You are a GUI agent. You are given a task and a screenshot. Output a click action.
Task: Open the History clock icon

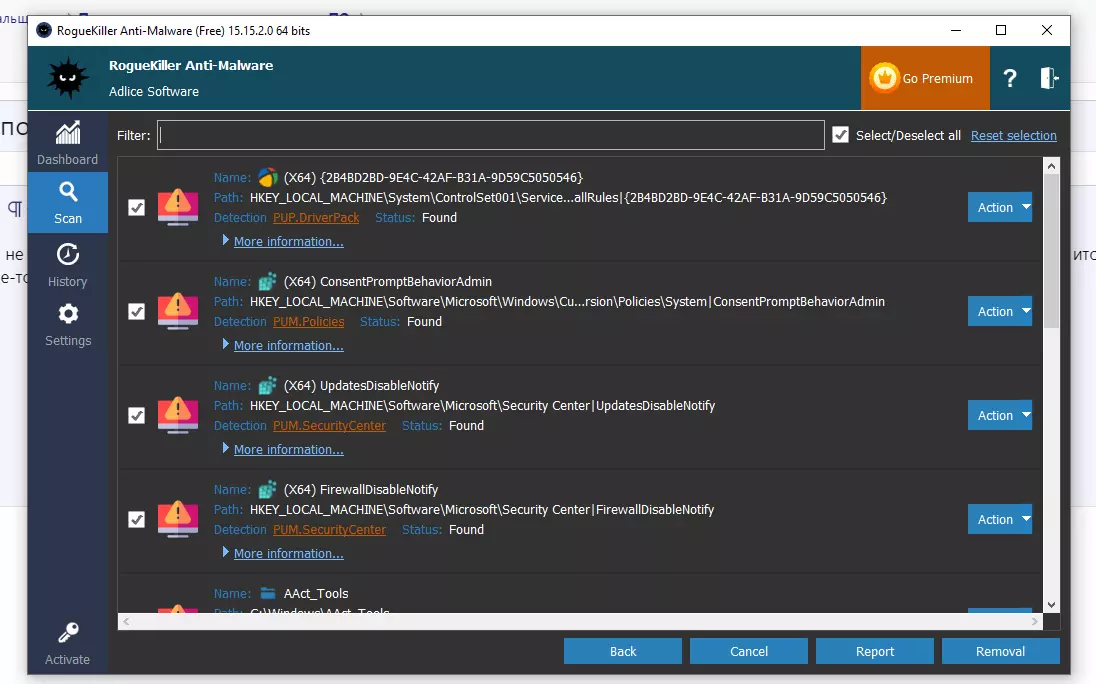pos(68,255)
